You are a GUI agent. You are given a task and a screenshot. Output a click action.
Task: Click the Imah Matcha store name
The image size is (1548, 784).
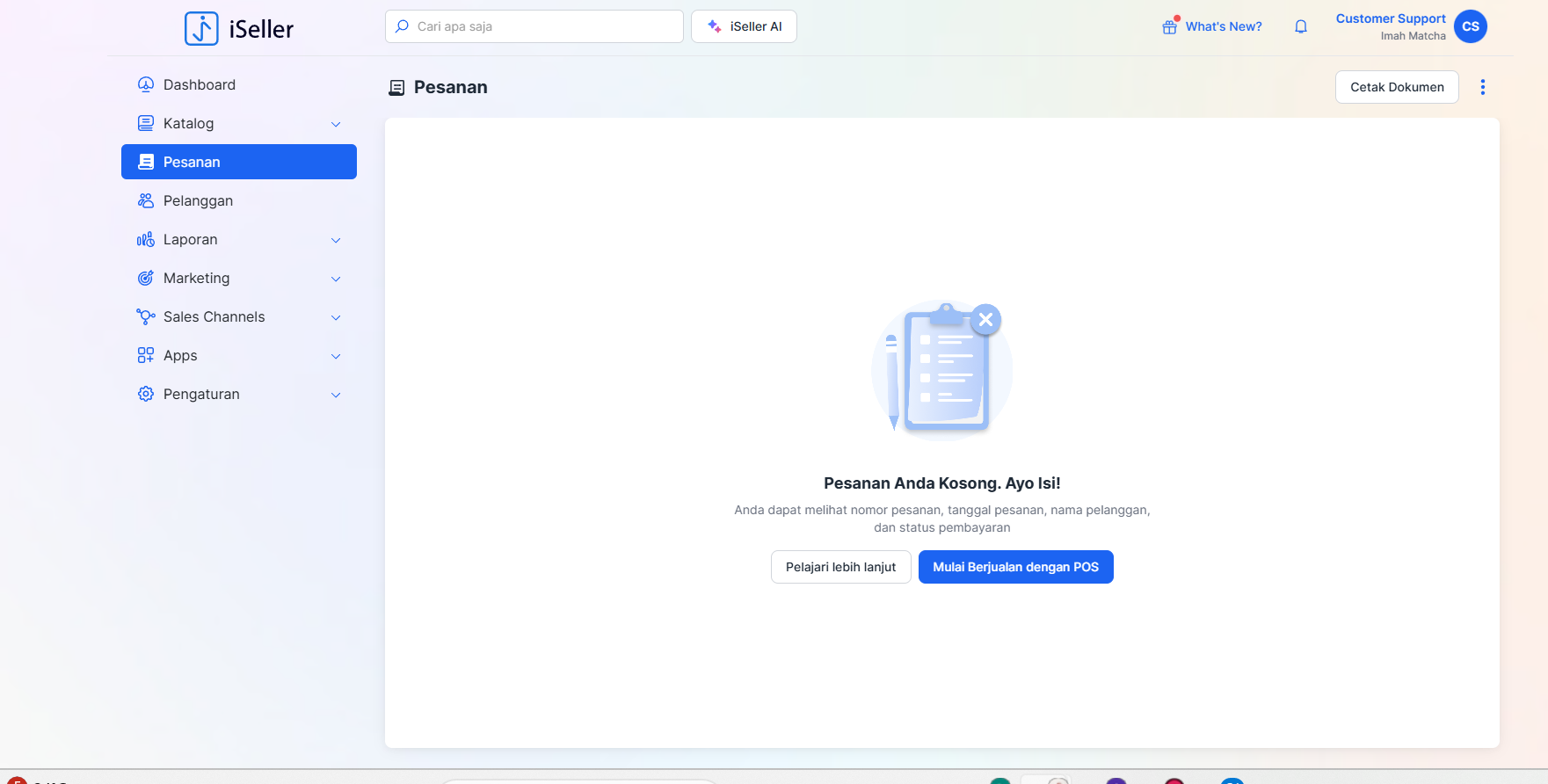coord(1413,36)
